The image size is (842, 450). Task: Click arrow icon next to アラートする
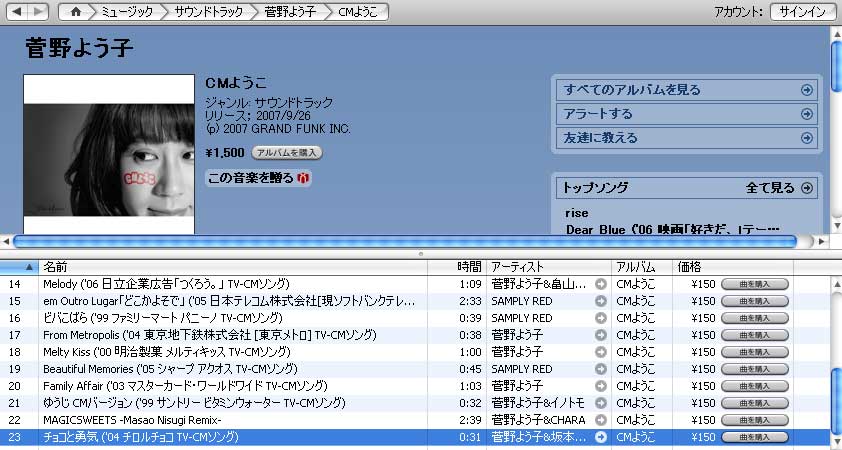(x=806, y=114)
